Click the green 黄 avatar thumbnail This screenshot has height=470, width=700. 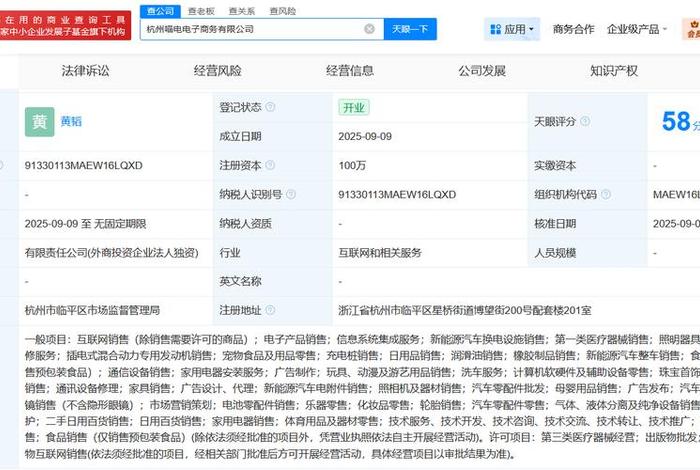coord(39,121)
